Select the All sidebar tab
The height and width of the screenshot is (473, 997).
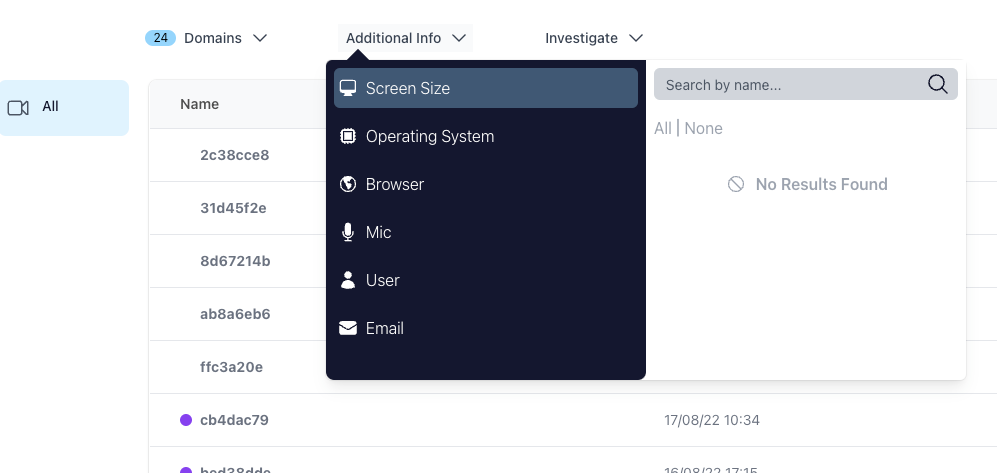point(64,107)
